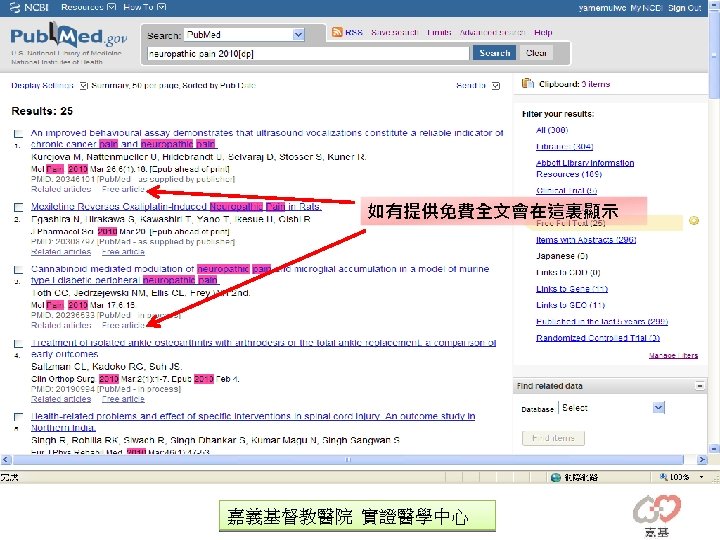Filter by Randomized Controlled Trial
Viewport: 720px width, 540px height.
pyautogui.click(x=598, y=338)
